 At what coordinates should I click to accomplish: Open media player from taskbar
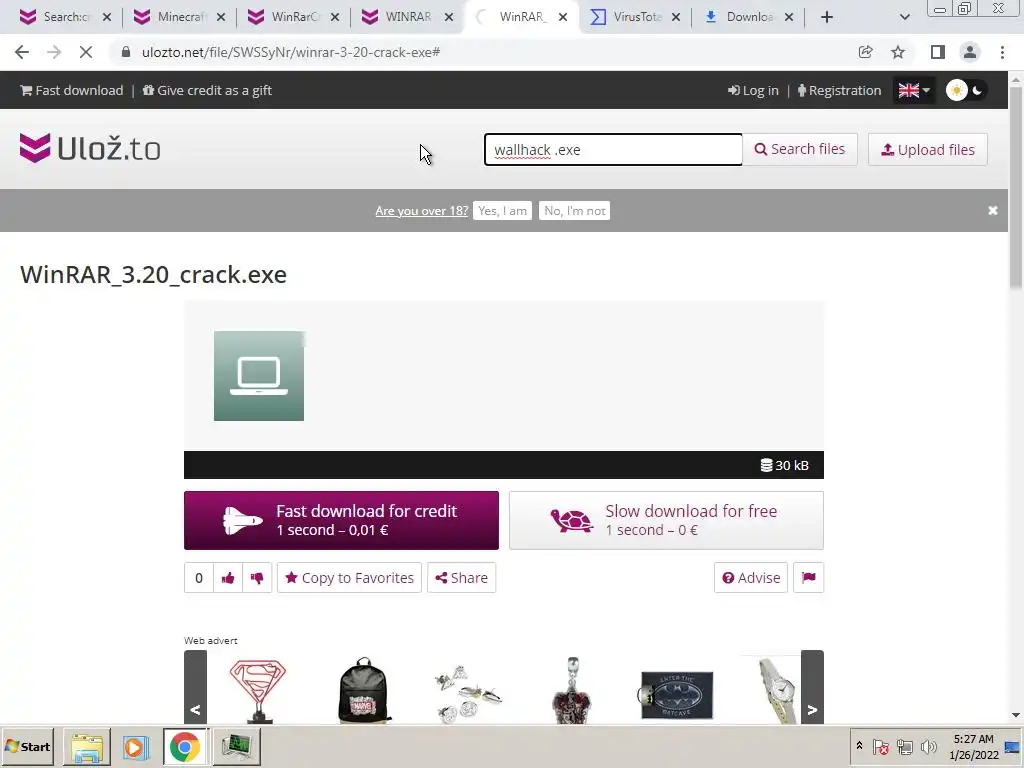tap(136, 746)
